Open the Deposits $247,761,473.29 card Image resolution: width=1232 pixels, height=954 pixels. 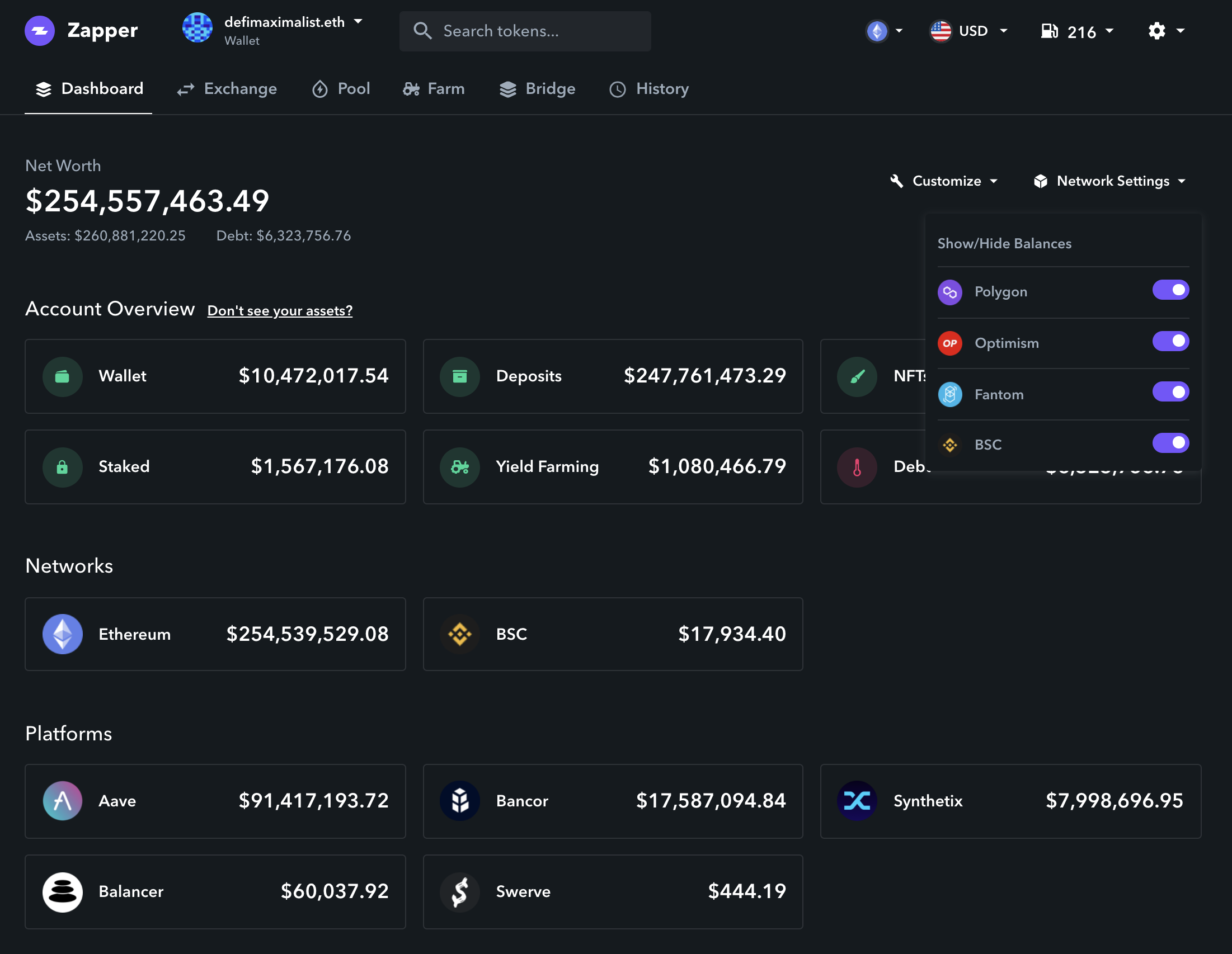[613, 377]
